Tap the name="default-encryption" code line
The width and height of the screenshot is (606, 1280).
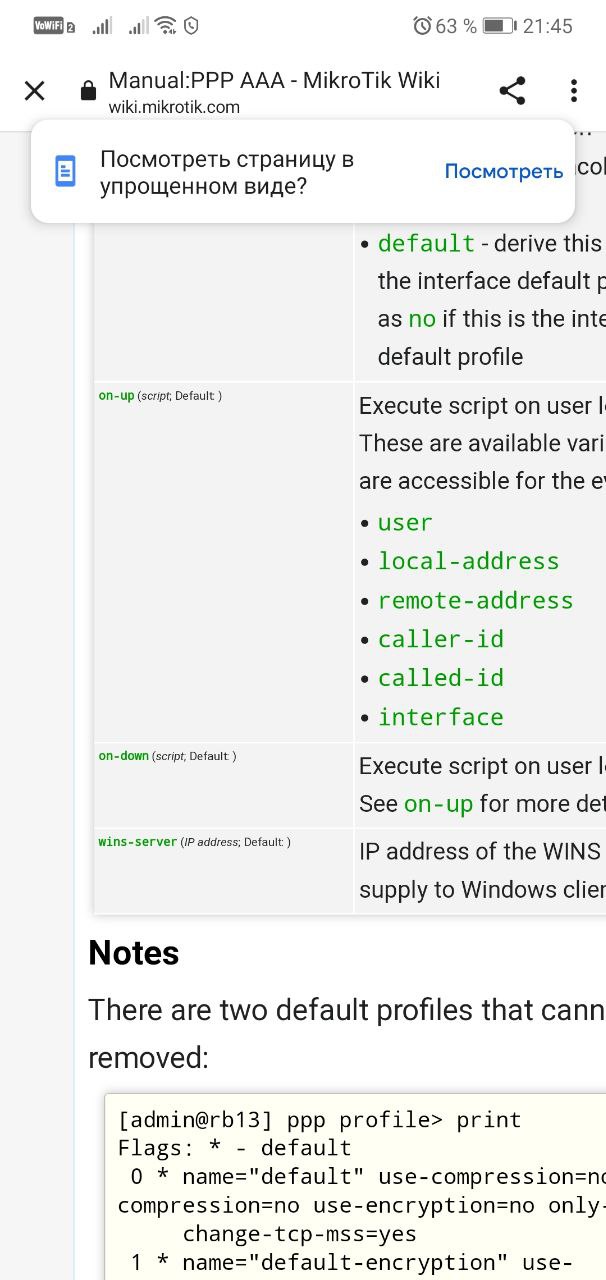pos(350,1263)
